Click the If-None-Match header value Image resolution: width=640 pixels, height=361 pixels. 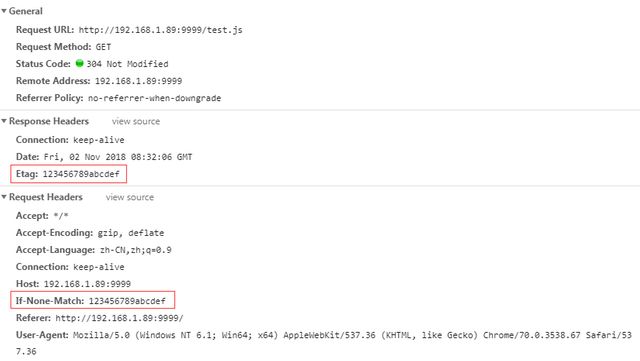click(x=127, y=301)
